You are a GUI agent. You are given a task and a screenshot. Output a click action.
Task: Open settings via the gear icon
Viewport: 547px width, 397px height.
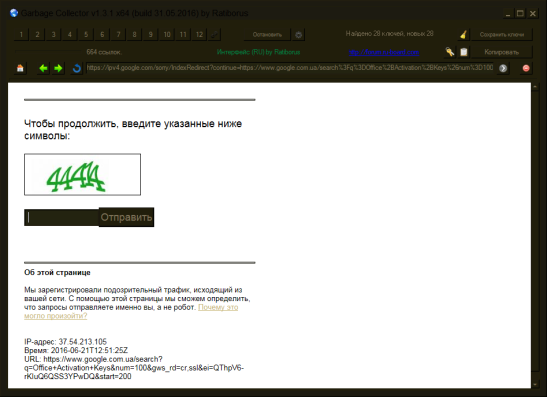click(298, 35)
